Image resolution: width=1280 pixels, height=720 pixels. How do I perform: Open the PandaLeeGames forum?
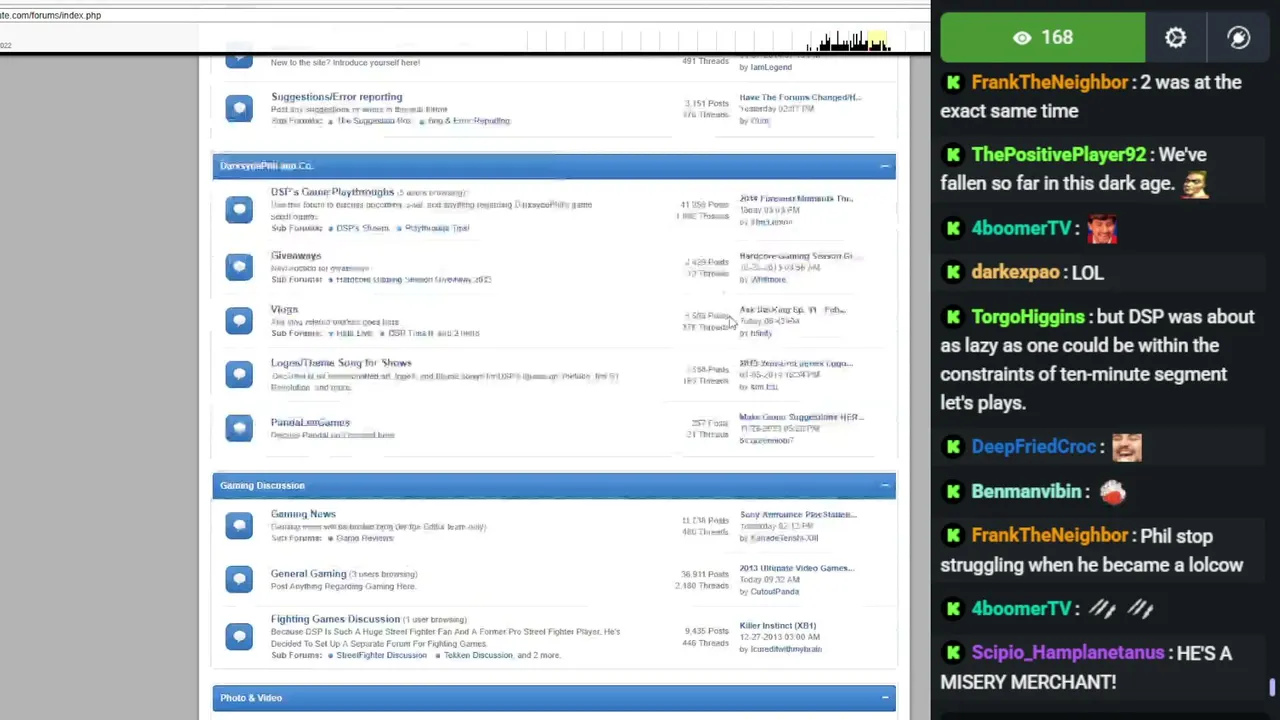coord(310,423)
